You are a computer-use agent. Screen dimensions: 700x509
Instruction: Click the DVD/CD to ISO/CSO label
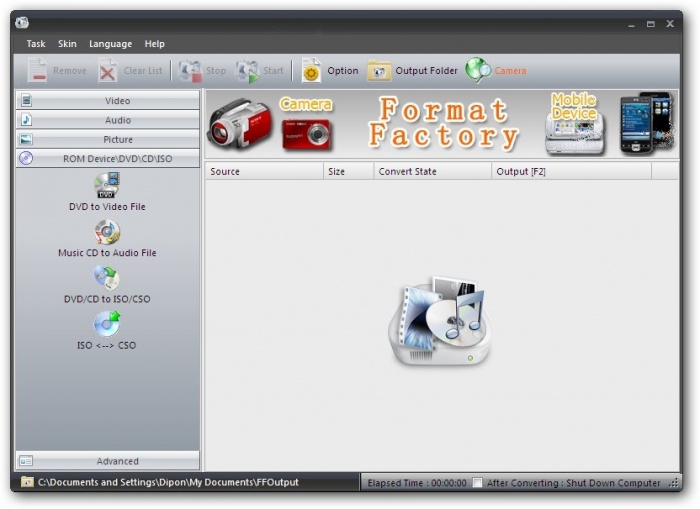click(107, 299)
